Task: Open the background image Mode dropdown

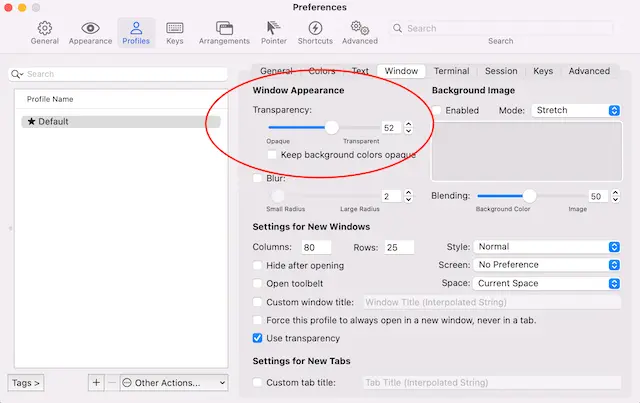Action: tap(576, 110)
